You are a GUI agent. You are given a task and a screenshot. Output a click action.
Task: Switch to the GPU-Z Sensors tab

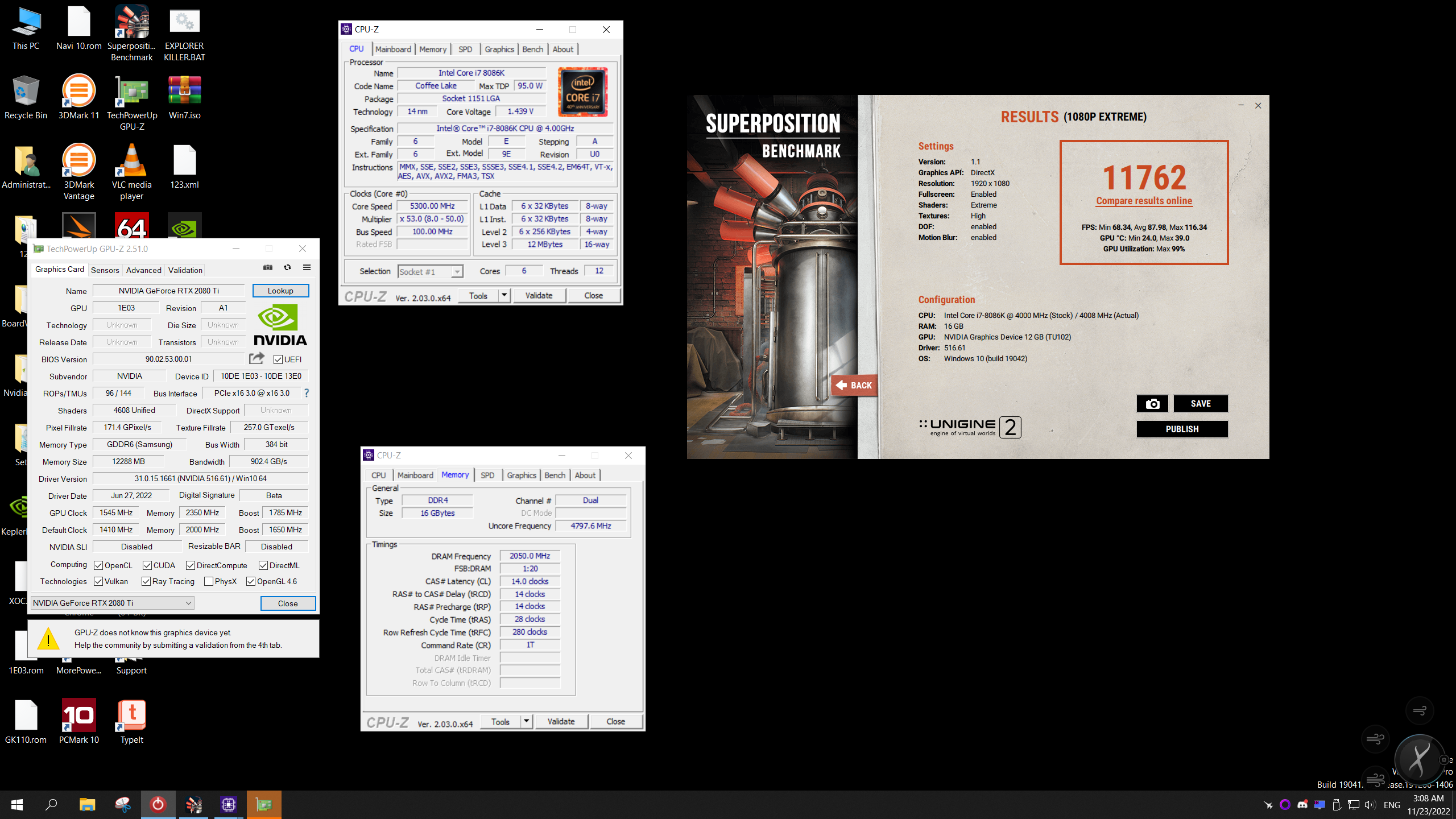pos(105,270)
